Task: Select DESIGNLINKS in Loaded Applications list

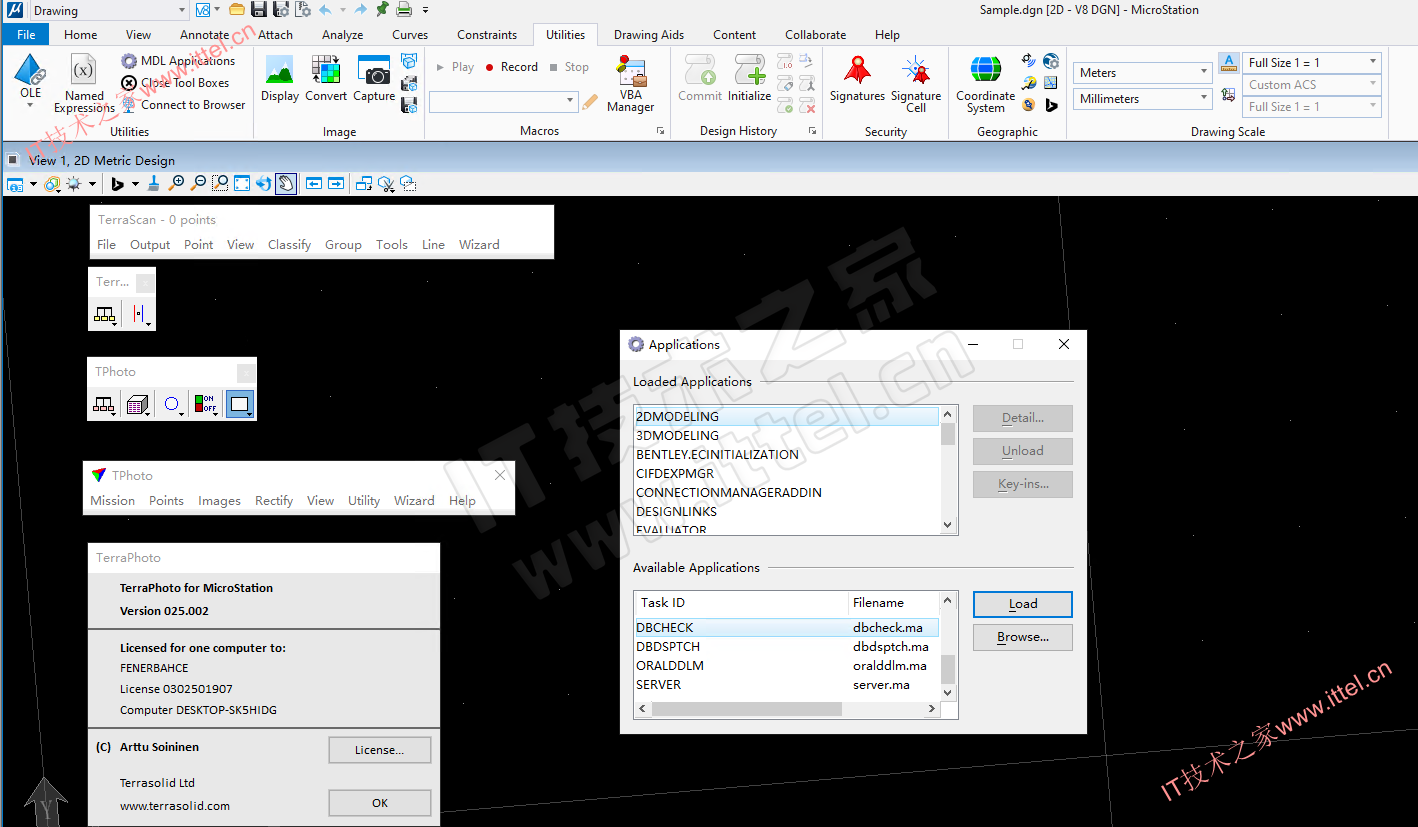Action: 787,512
